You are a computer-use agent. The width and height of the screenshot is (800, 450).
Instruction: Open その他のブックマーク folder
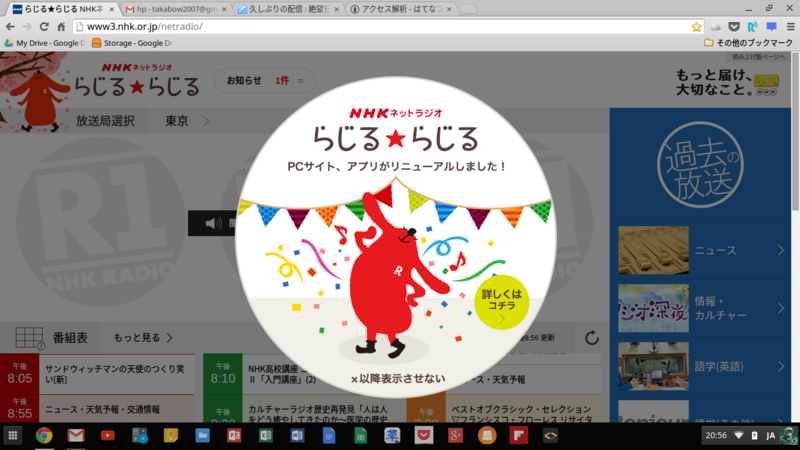click(748, 43)
